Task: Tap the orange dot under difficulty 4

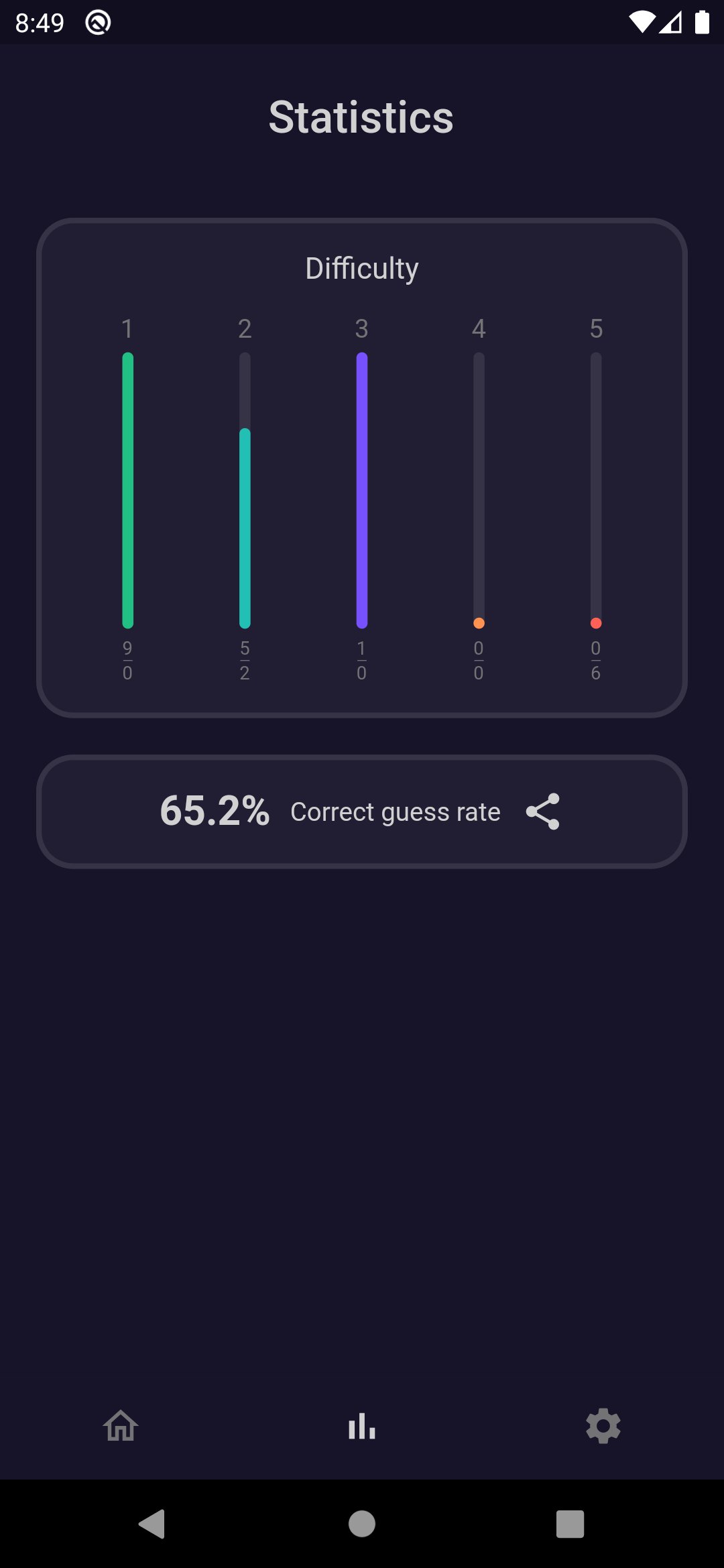Action: pos(479,623)
